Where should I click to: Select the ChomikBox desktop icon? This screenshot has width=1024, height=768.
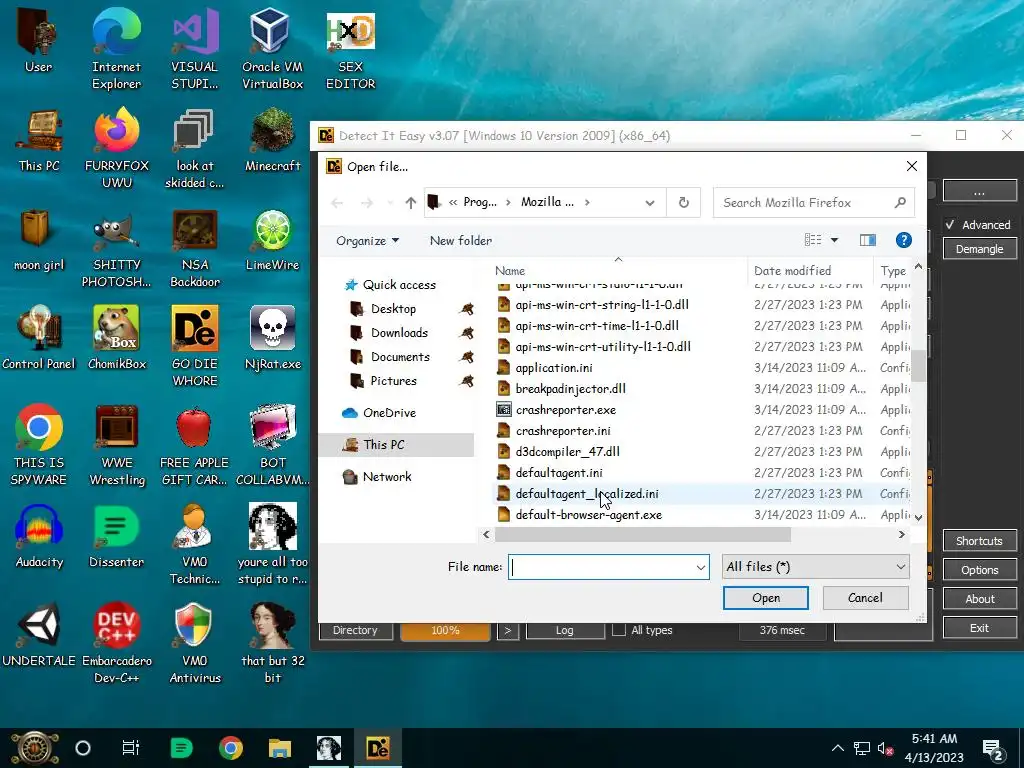(116, 339)
